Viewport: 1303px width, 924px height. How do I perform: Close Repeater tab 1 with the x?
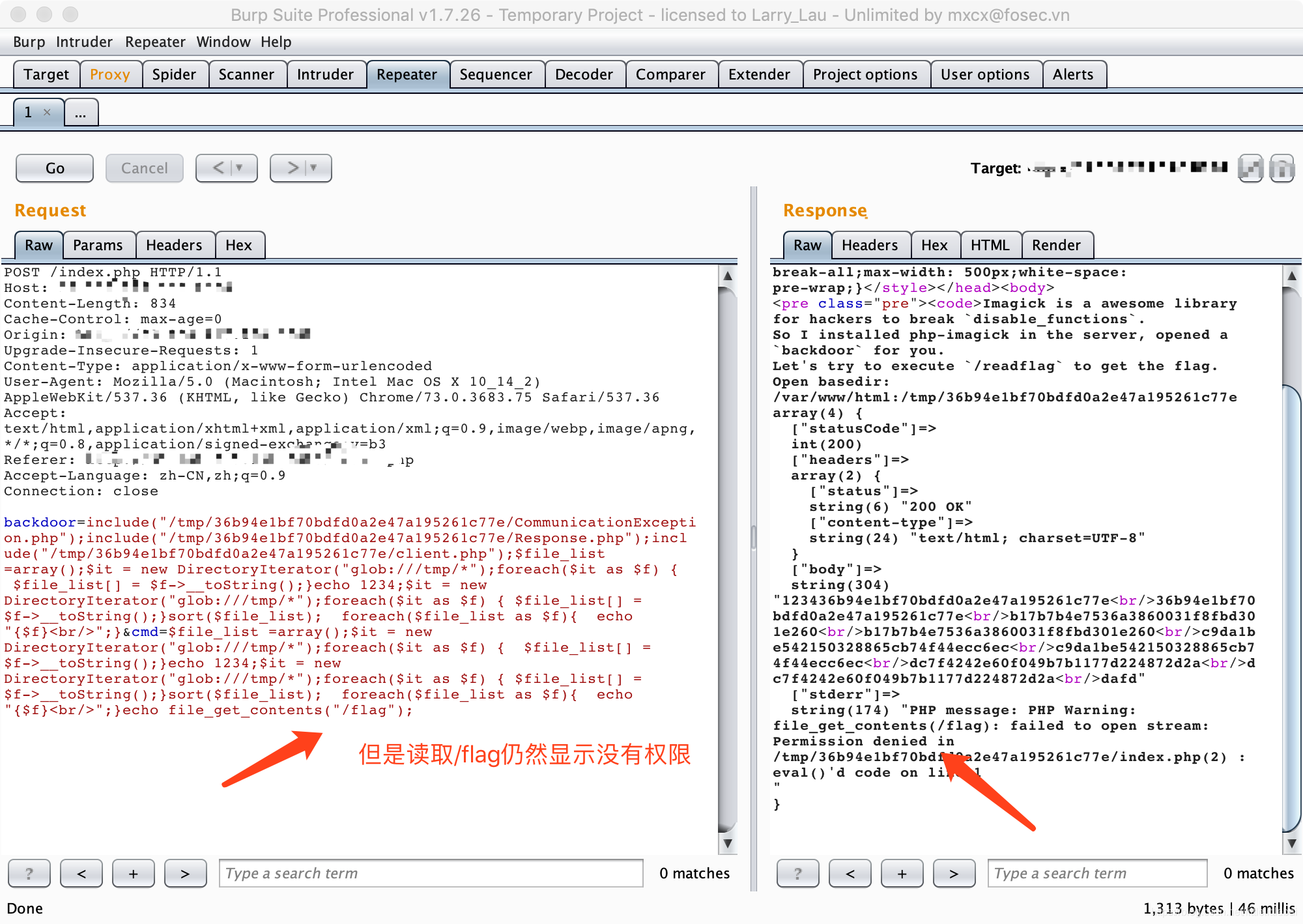click(x=47, y=112)
